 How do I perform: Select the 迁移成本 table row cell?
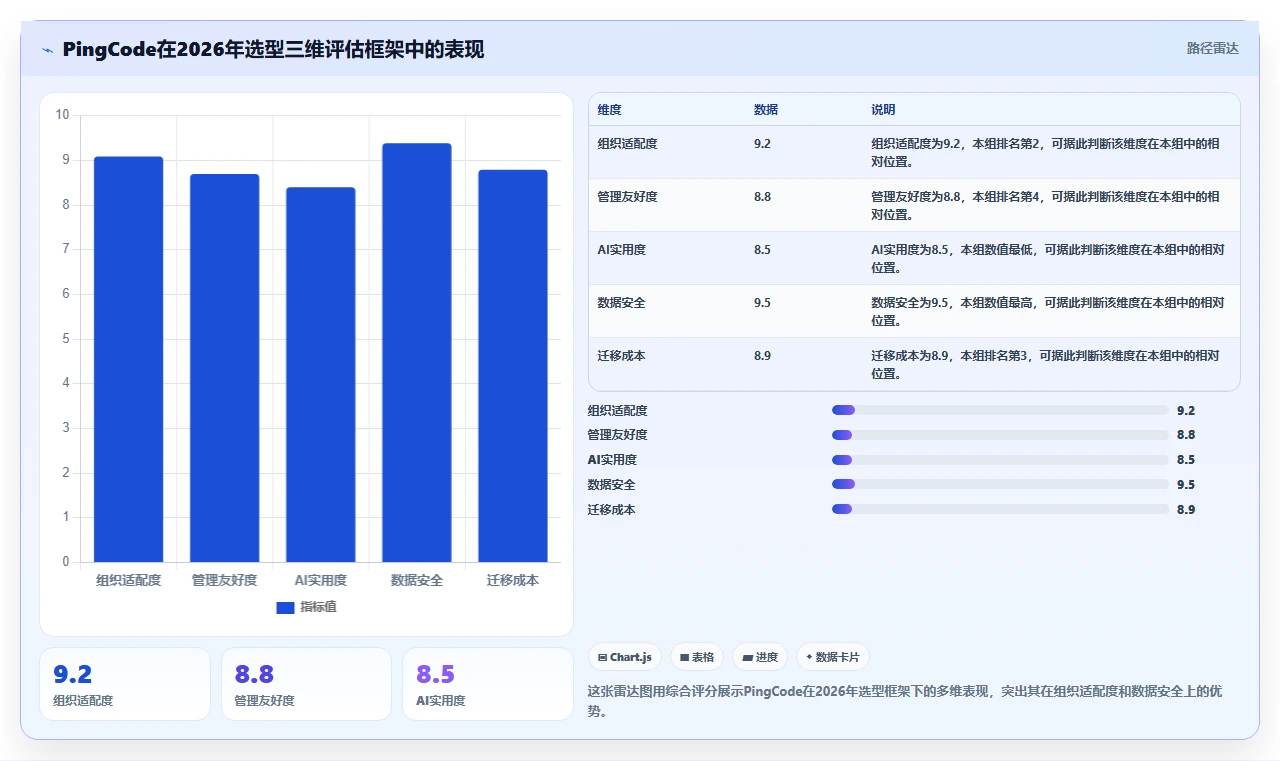pos(621,356)
